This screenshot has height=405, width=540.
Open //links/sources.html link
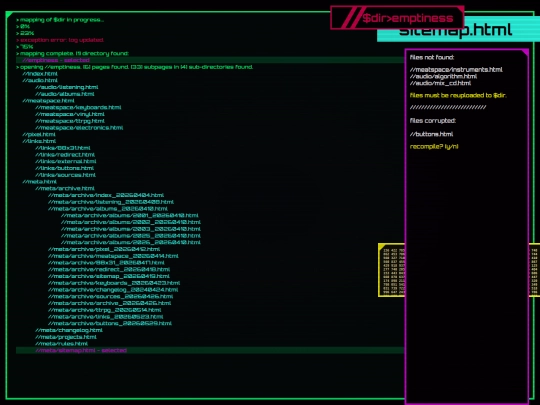click(x=65, y=175)
